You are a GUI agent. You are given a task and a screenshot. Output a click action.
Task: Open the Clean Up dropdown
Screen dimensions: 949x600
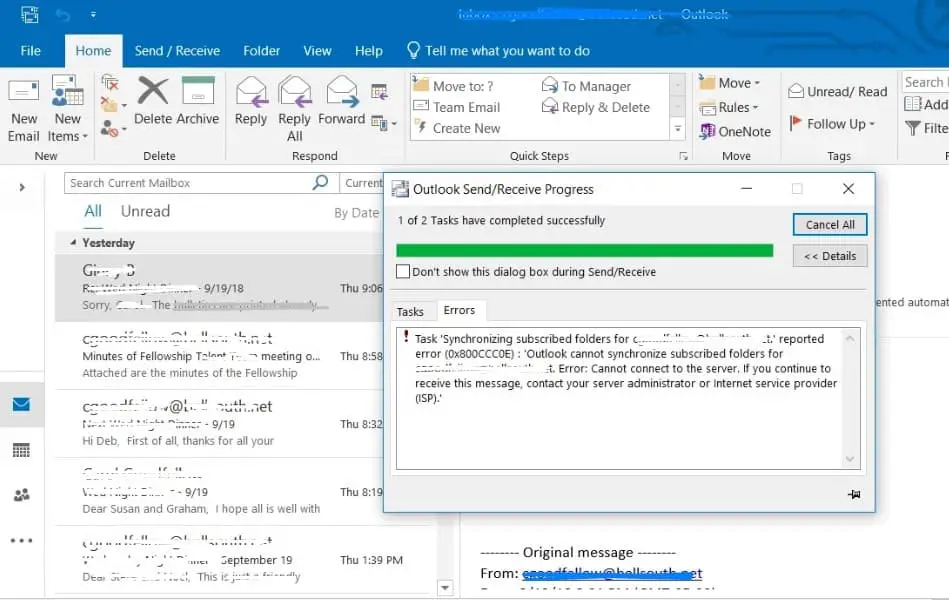point(113,105)
